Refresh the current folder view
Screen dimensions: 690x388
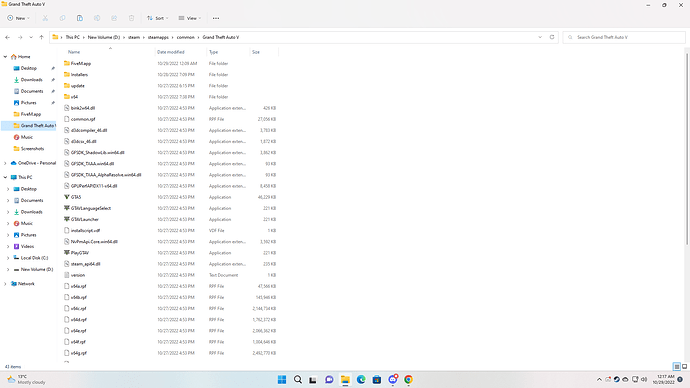tap(552, 37)
